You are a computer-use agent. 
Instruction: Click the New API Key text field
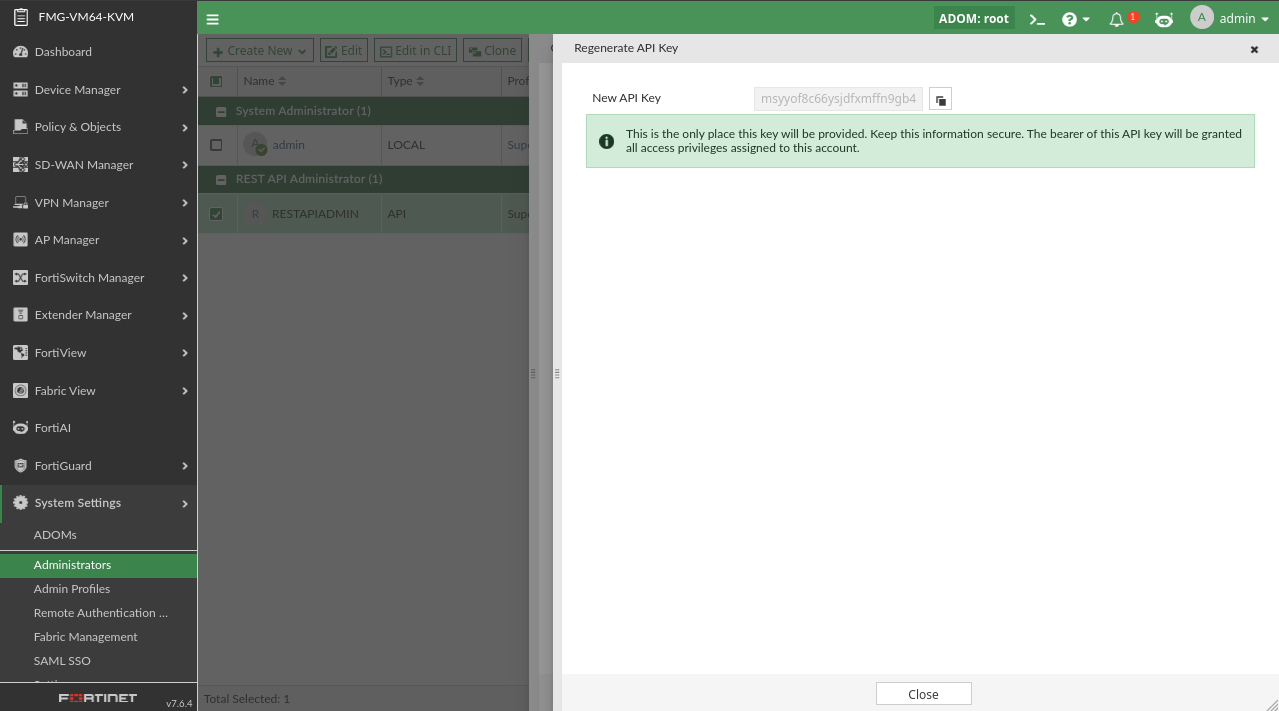pos(838,99)
